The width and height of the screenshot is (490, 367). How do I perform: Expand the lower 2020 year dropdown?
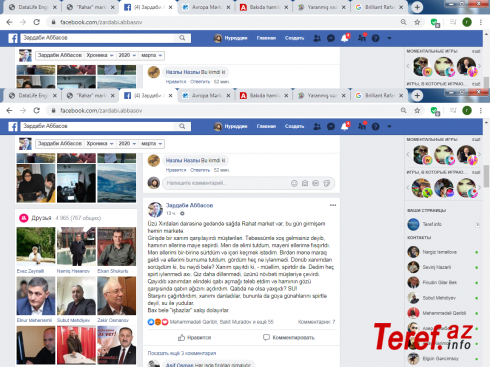127,144
